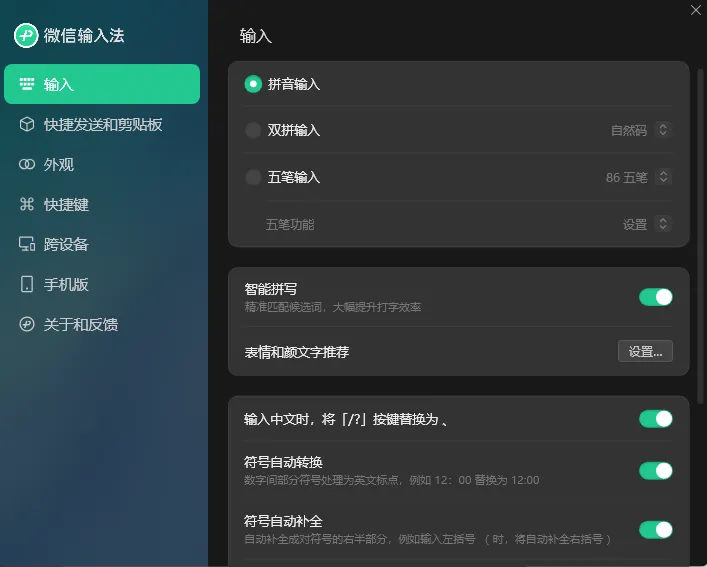Open the 86 五笔 scheme dropdown

pos(638,177)
